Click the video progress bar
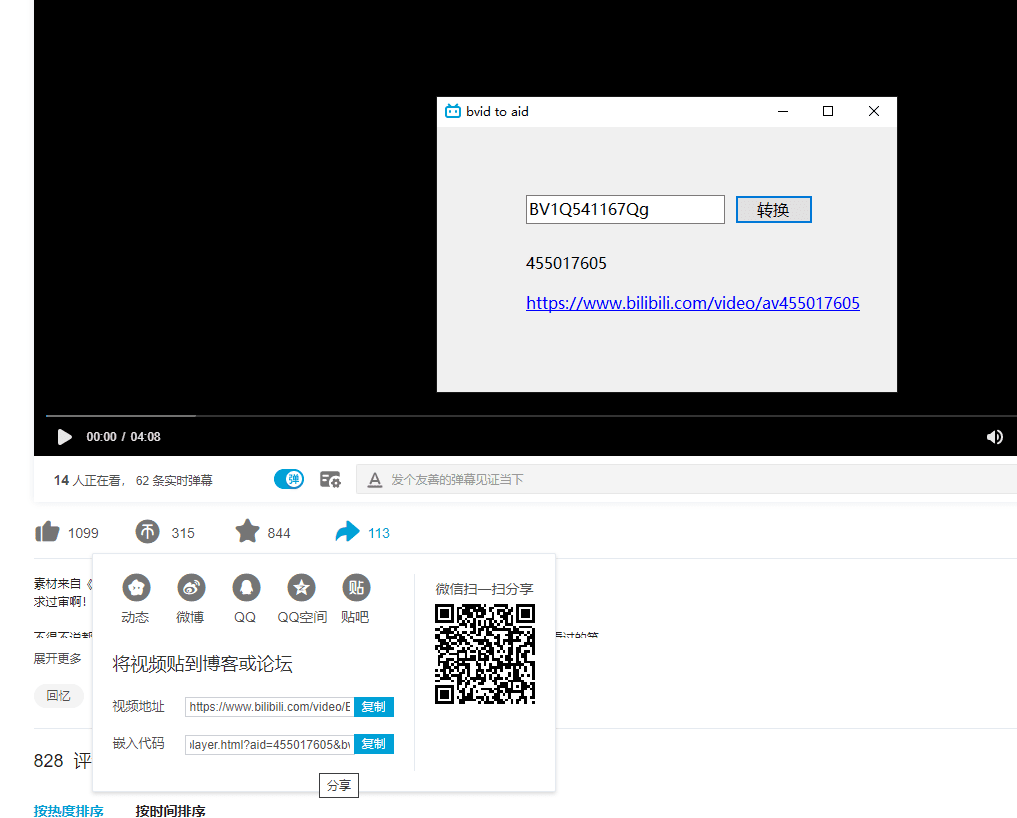This screenshot has width=1017, height=818. (500, 415)
